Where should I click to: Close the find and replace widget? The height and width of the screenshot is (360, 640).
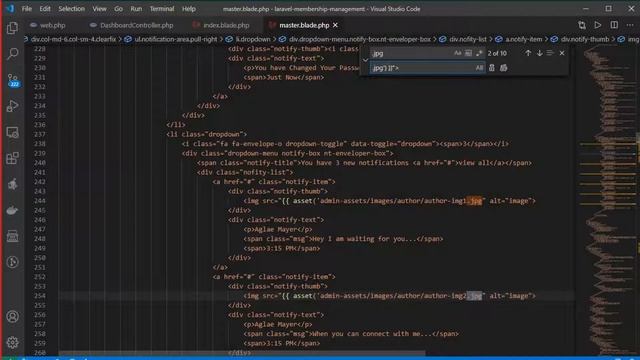click(562, 53)
